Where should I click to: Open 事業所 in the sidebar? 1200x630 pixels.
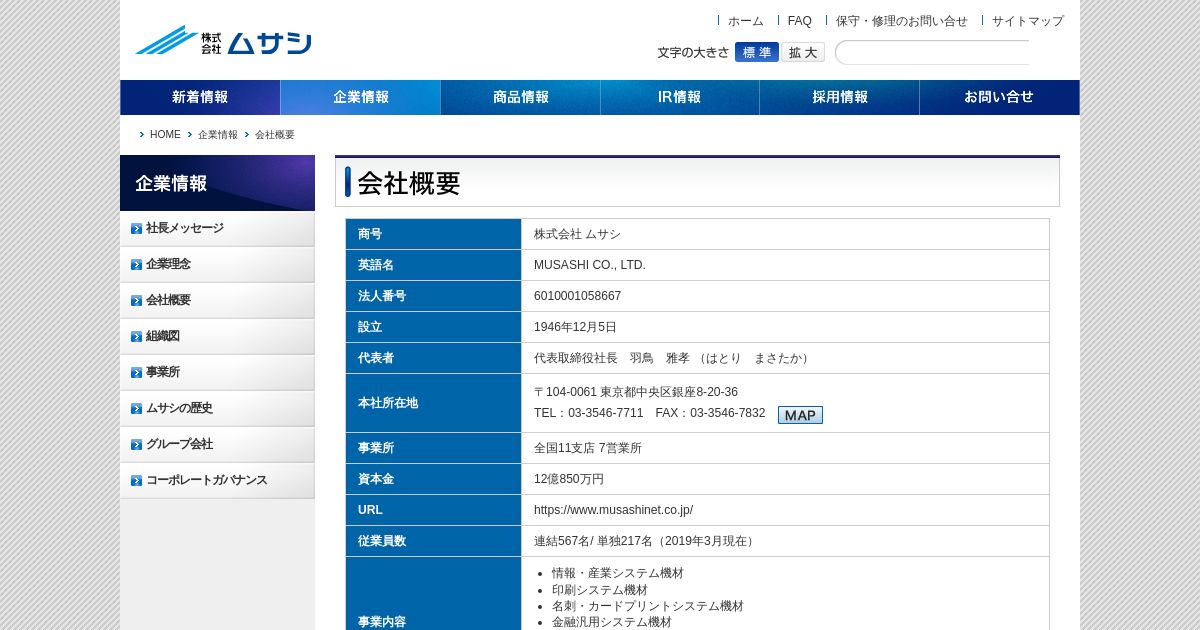pyautogui.click(x=217, y=372)
